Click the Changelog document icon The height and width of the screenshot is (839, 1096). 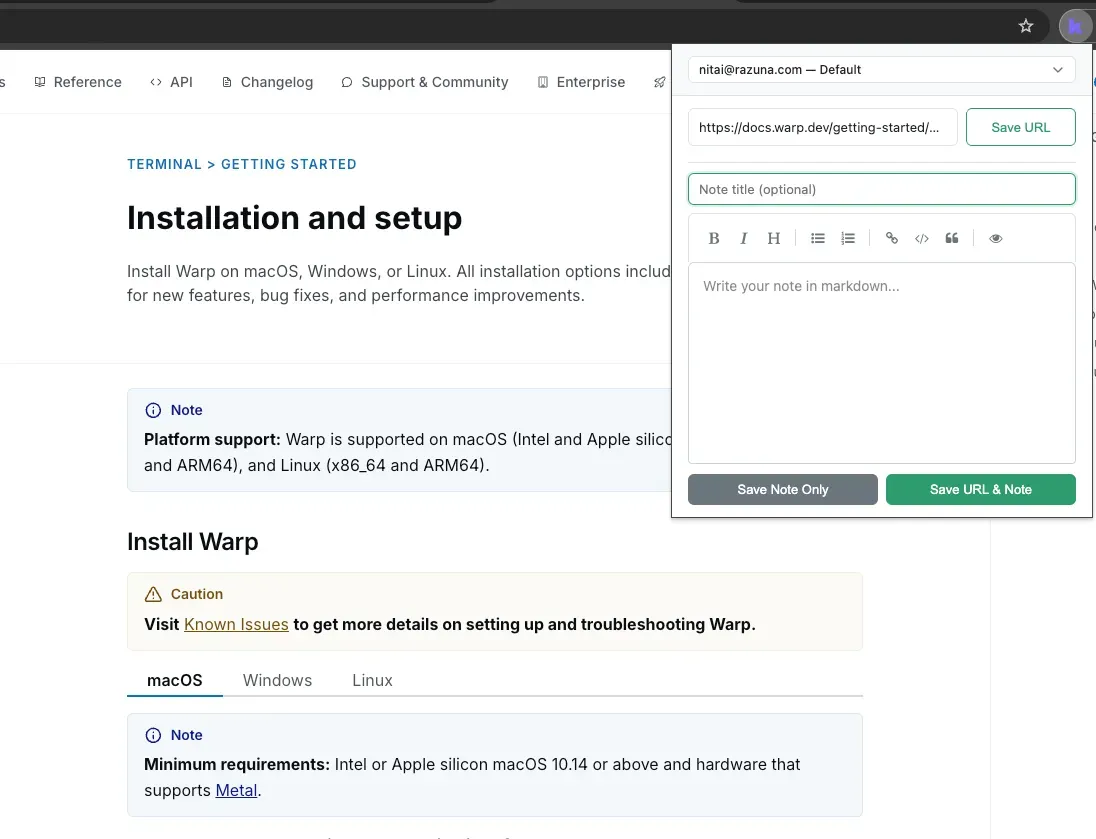[226, 83]
